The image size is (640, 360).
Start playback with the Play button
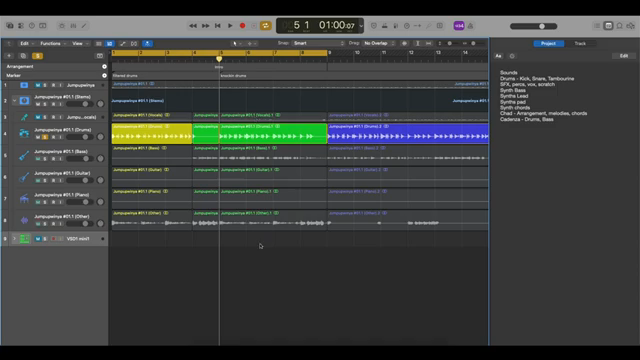tap(230, 26)
